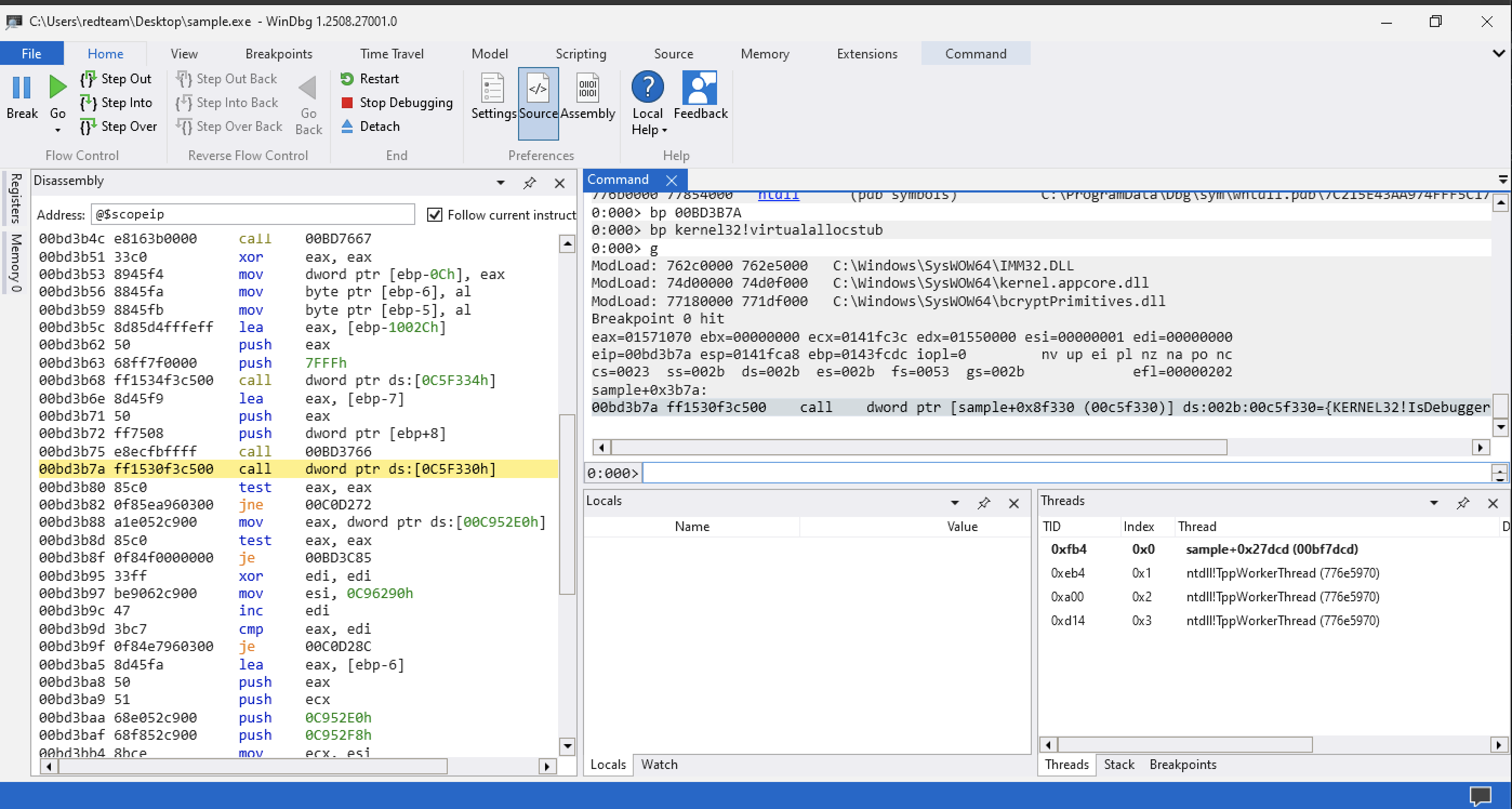Switch to the Breakpoints ribbon tab
The width and height of the screenshot is (1512, 809).
(279, 54)
